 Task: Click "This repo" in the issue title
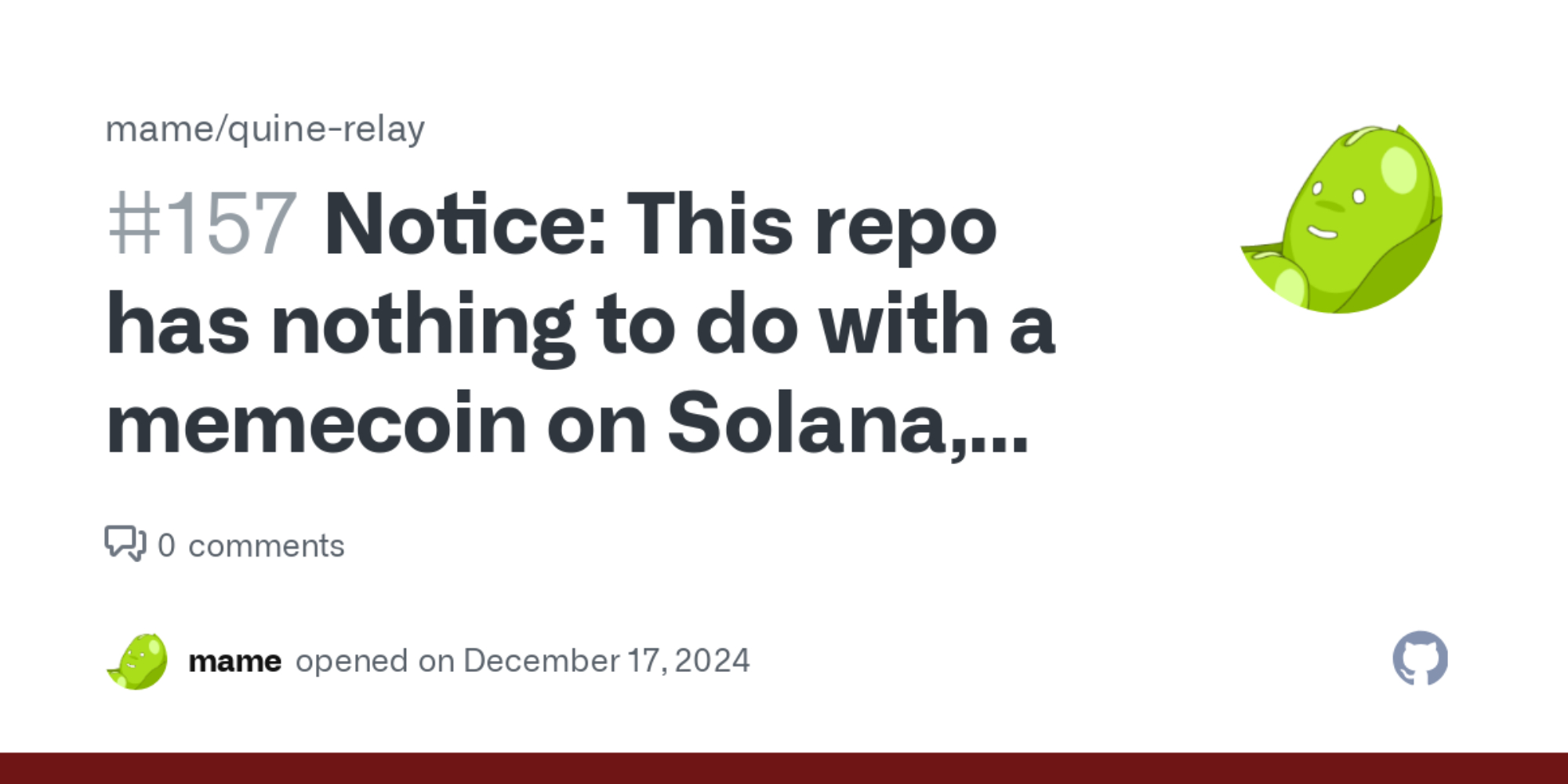tap(811, 225)
